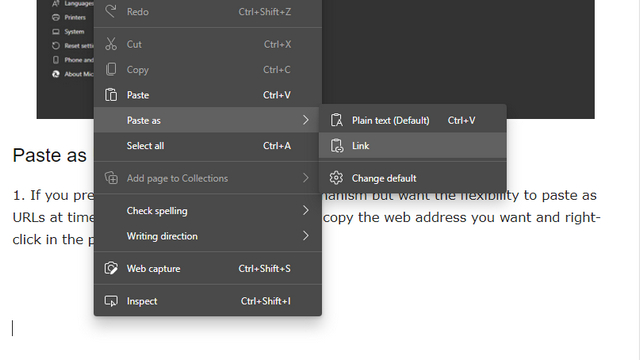Open About Microsoft Edge in sidebar
Viewport: 640px width, 360px height.
tap(73, 74)
